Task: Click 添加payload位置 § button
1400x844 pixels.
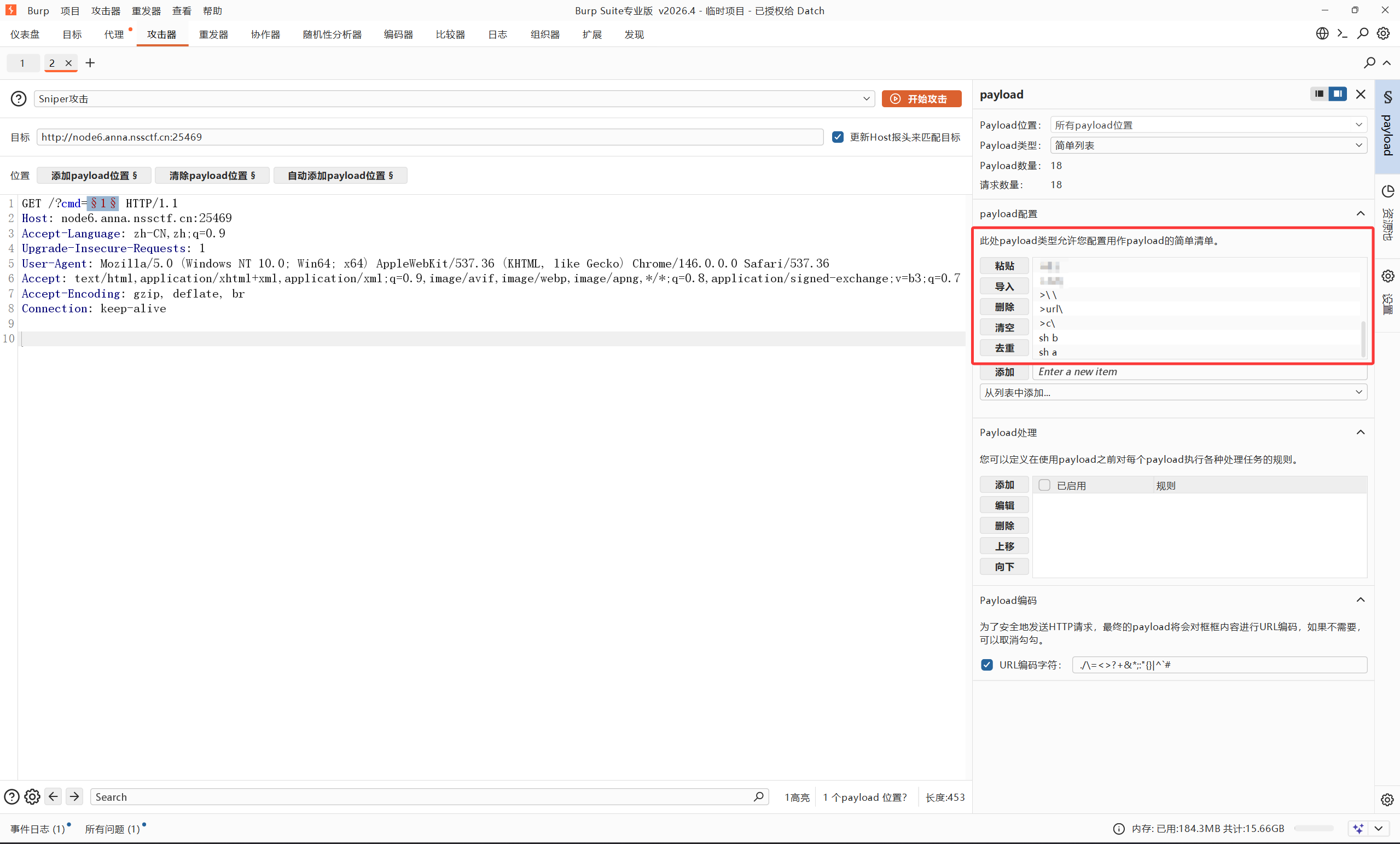Action: 94,176
